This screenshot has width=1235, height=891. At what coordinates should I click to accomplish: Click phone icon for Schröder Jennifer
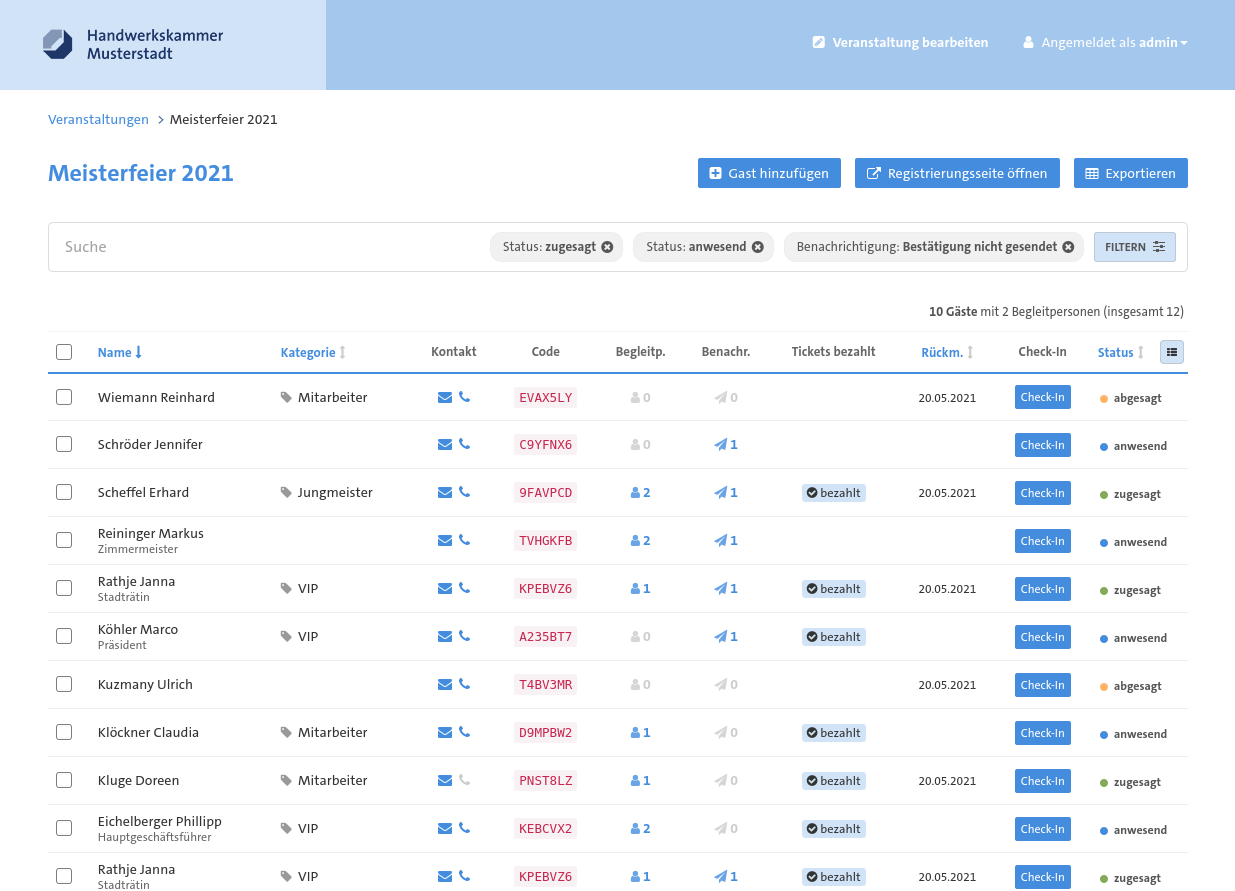[464, 444]
